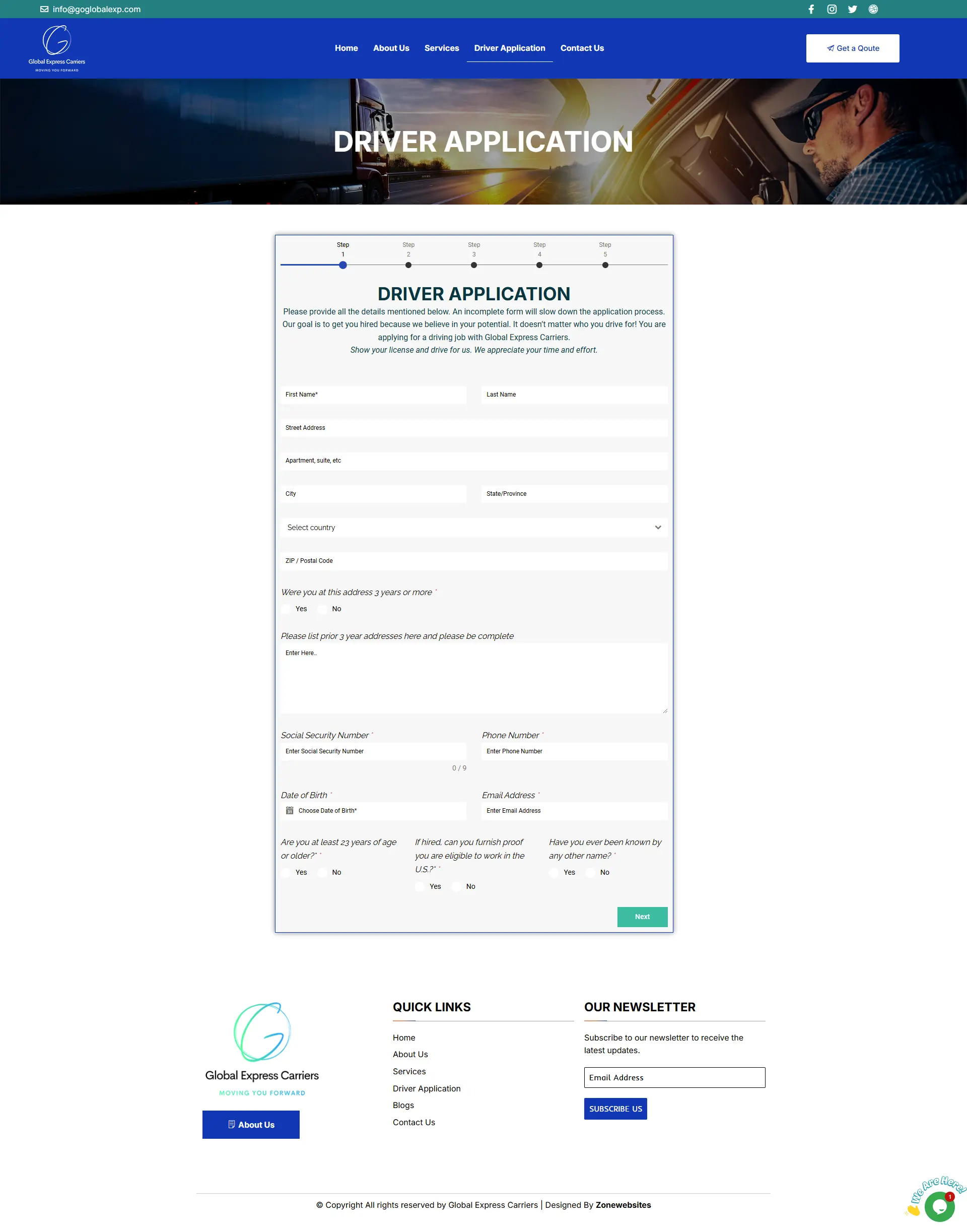Click the Driver Application nav tab

[509, 48]
